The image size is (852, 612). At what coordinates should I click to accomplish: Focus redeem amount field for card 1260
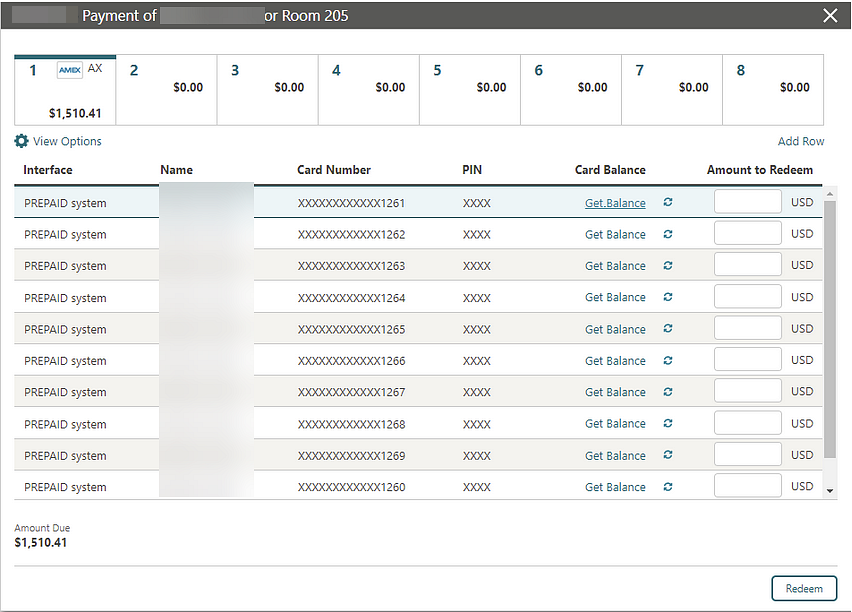coord(748,485)
